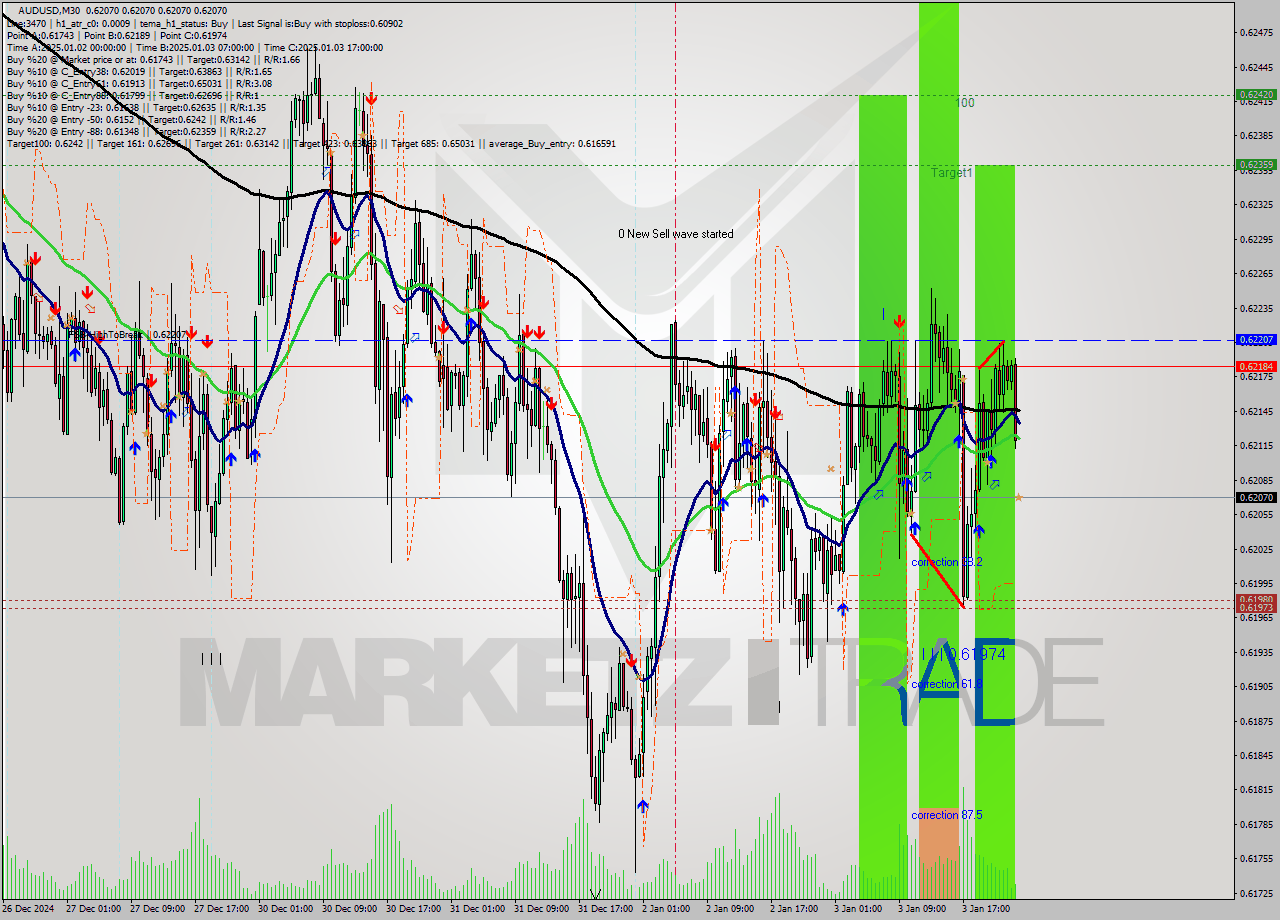Click the '26 Dec 2024' time axis label
The width and height of the screenshot is (1280, 920).
point(28,909)
